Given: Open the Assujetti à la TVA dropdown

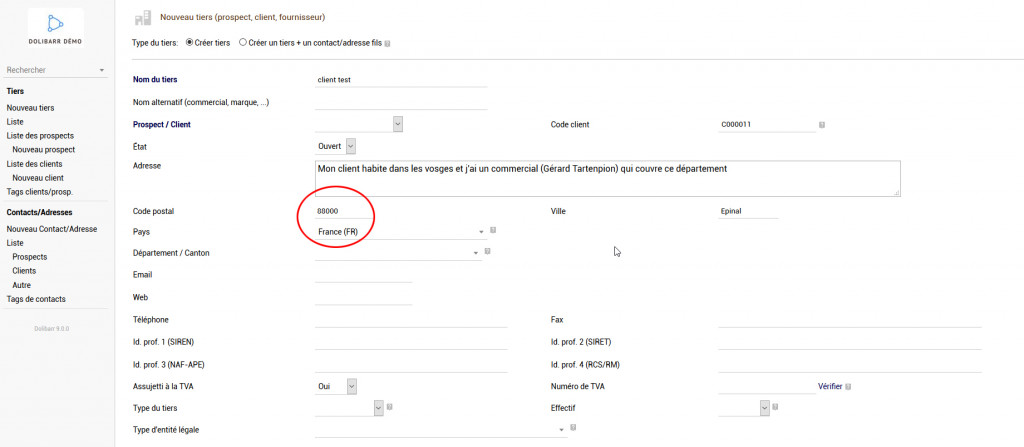Looking at the screenshot, I should click(351, 385).
